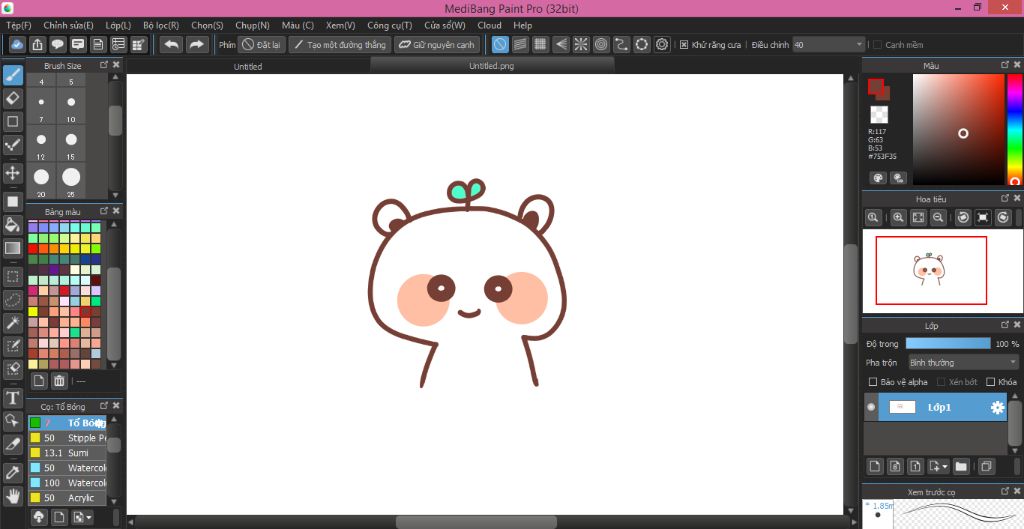Click the Undo arrow in toolbar
The height and width of the screenshot is (529, 1024).
pos(171,45)
